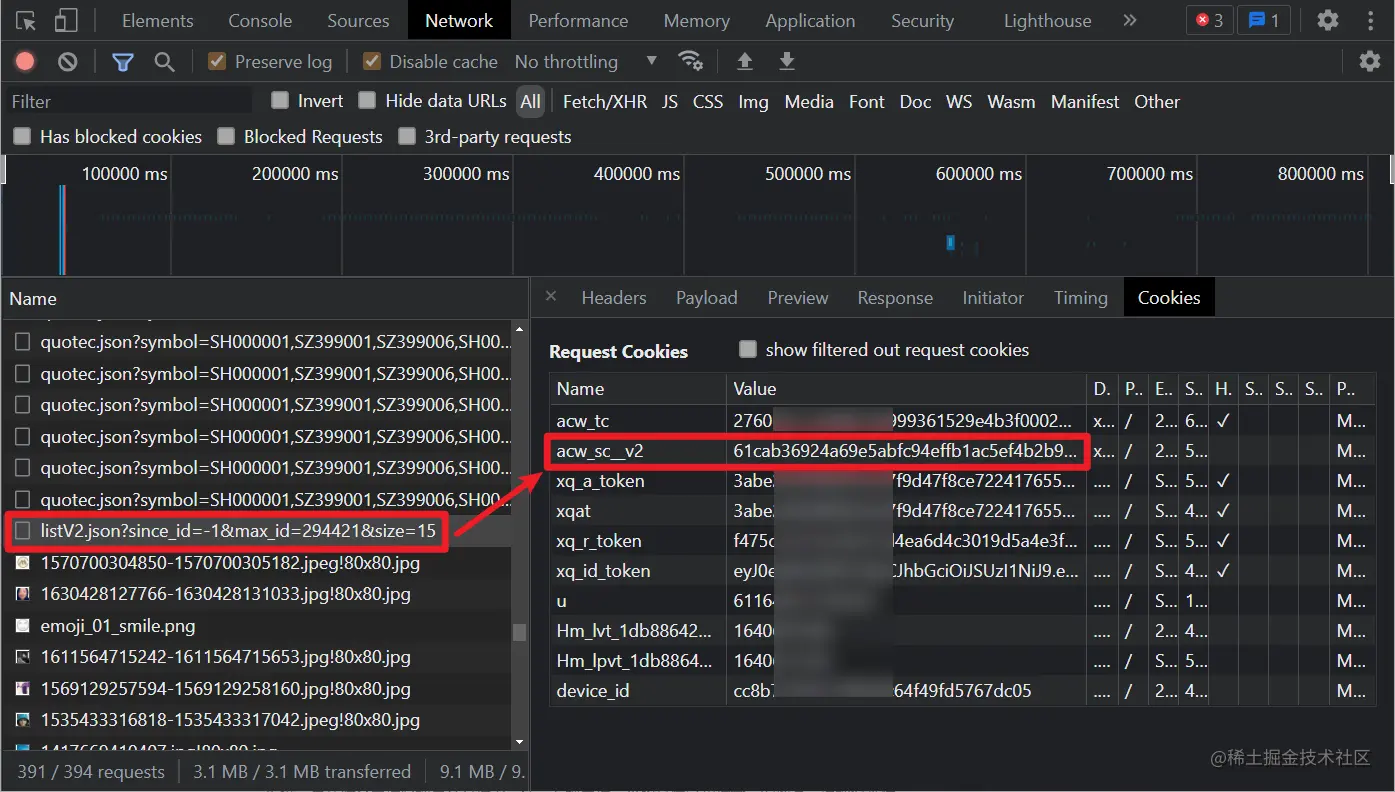Image resolution: width=1395 pixels, height=792 pixels.
Task: Open the 1 issue message badge
Action: point(1264,20)
